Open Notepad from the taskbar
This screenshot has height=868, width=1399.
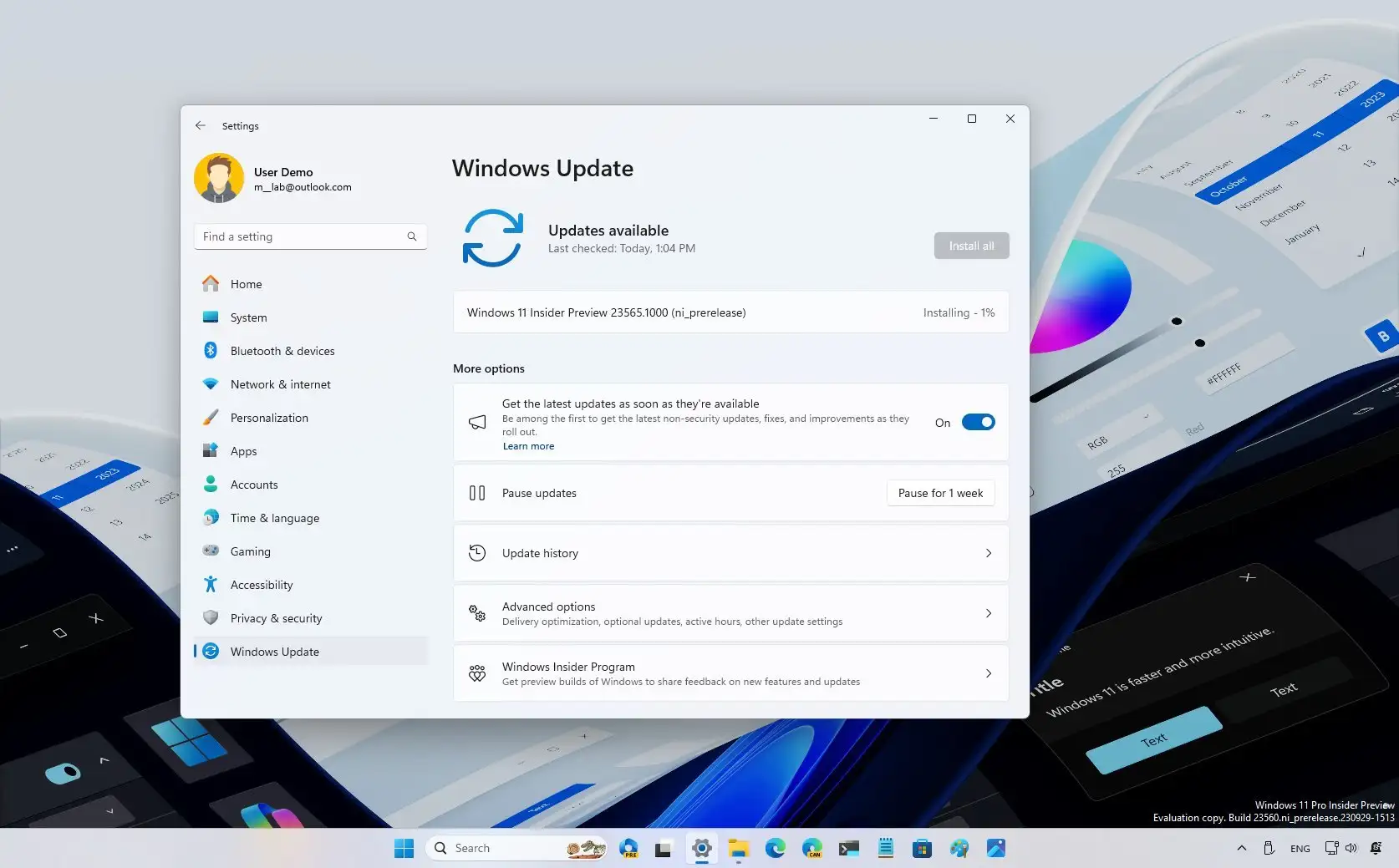tap(886, 848)
